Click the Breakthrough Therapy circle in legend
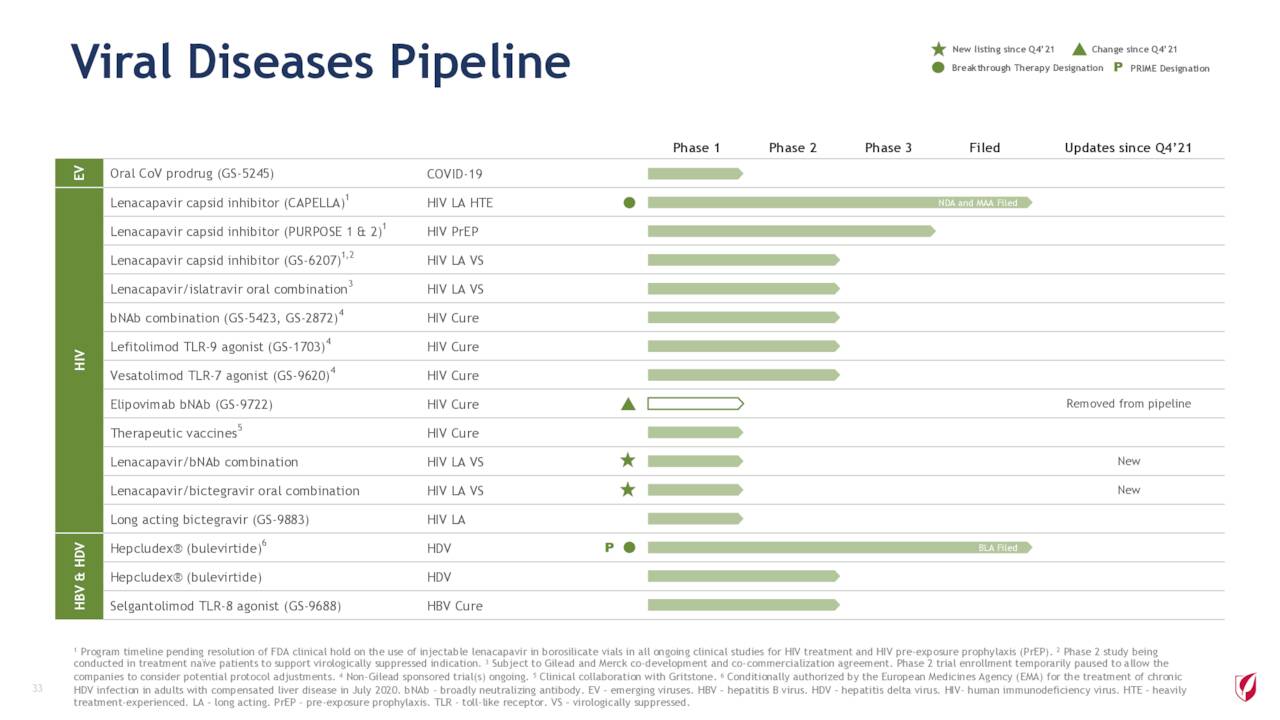The image size is (1280, 720). (x=938, y=68)
